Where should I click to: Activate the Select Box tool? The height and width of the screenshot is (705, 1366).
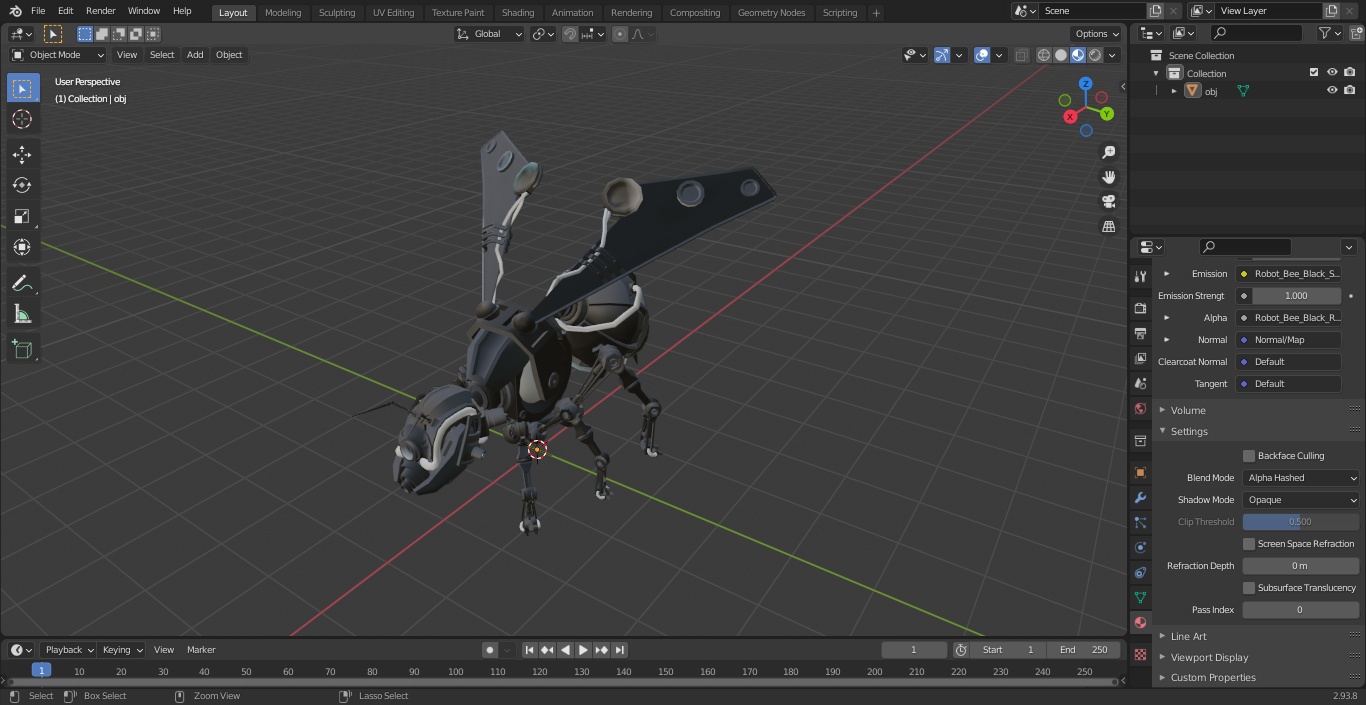click(x=22, y=88)
